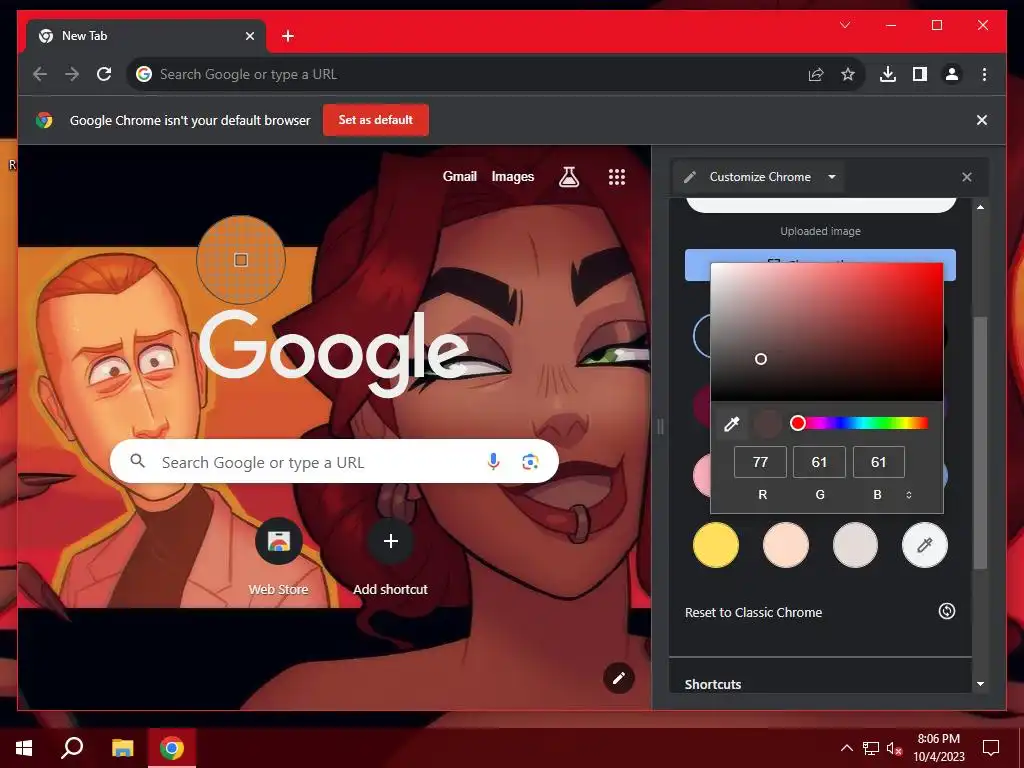Image resolution: width=1024 pixels, height=768 pixels.
Task: Select the peach color swatch
Action: [x=786, y=545]
